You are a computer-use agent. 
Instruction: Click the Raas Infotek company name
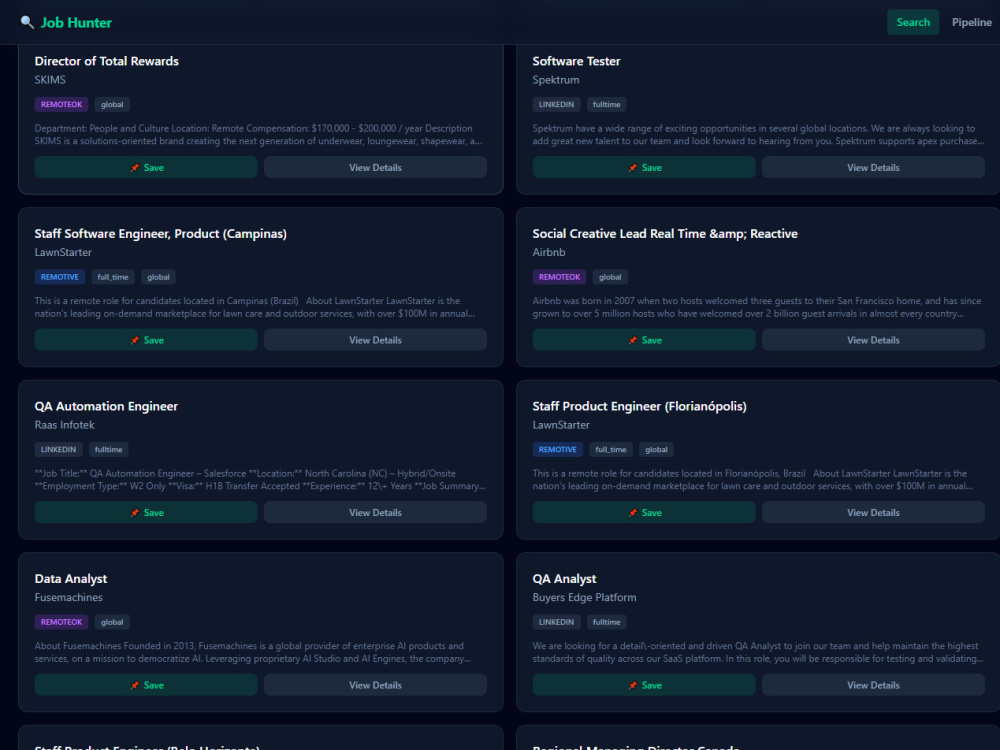(64, 425)
